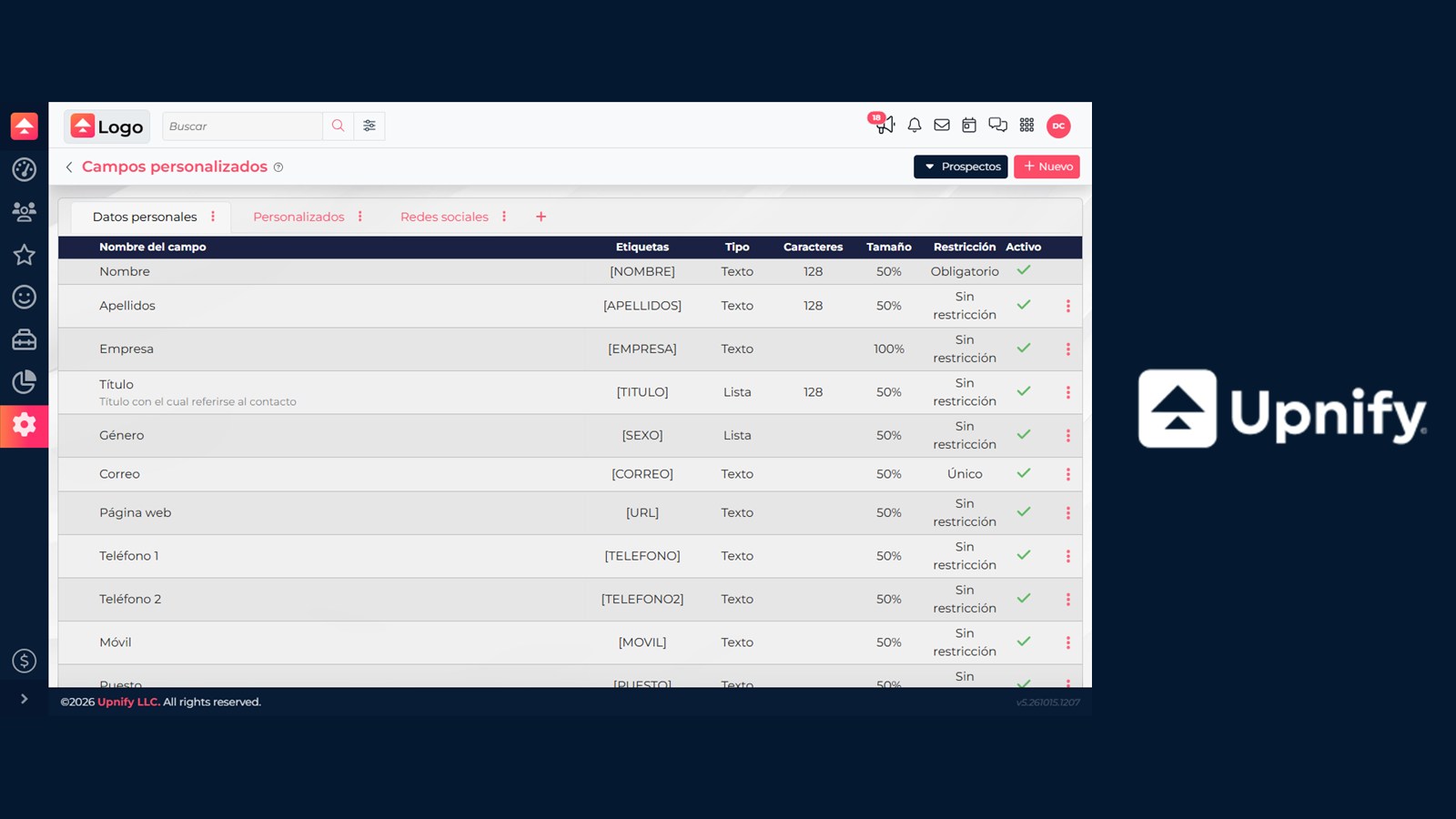
Task: Toggle active checkmark for Página web row
Action: (1024, 511)
